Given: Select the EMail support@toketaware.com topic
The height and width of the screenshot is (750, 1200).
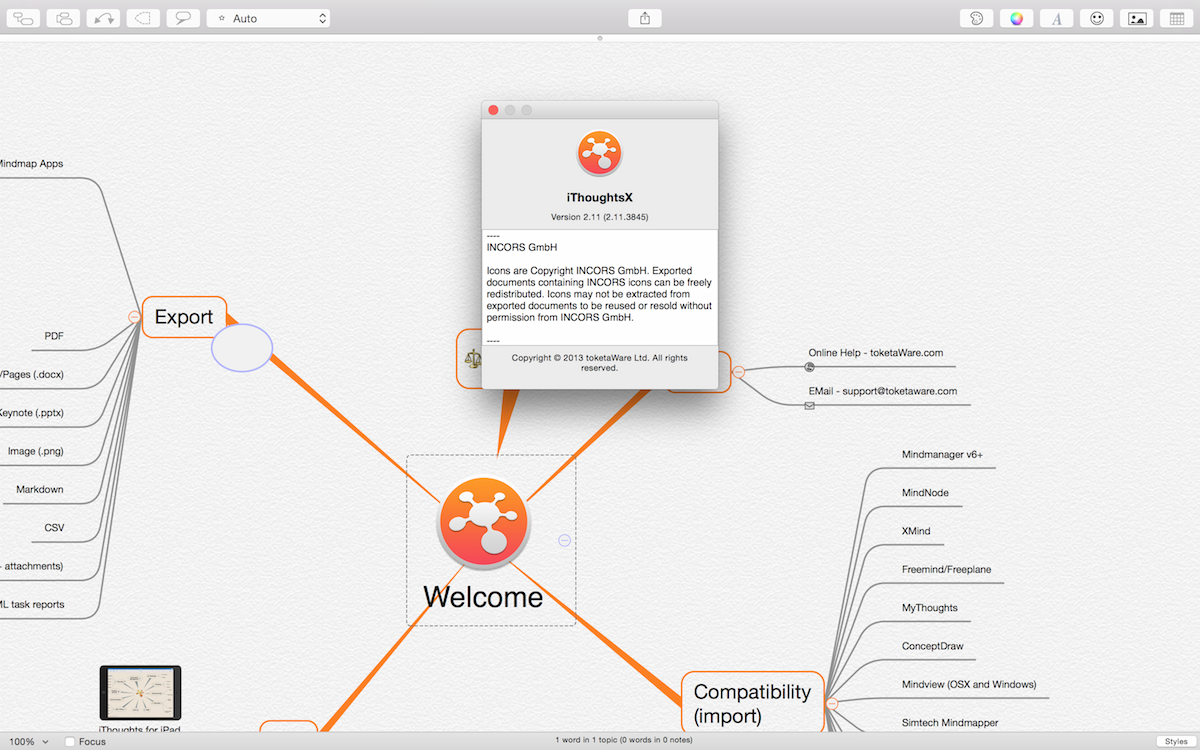Looking at the screenshot, I should click(x=883, y=391).
